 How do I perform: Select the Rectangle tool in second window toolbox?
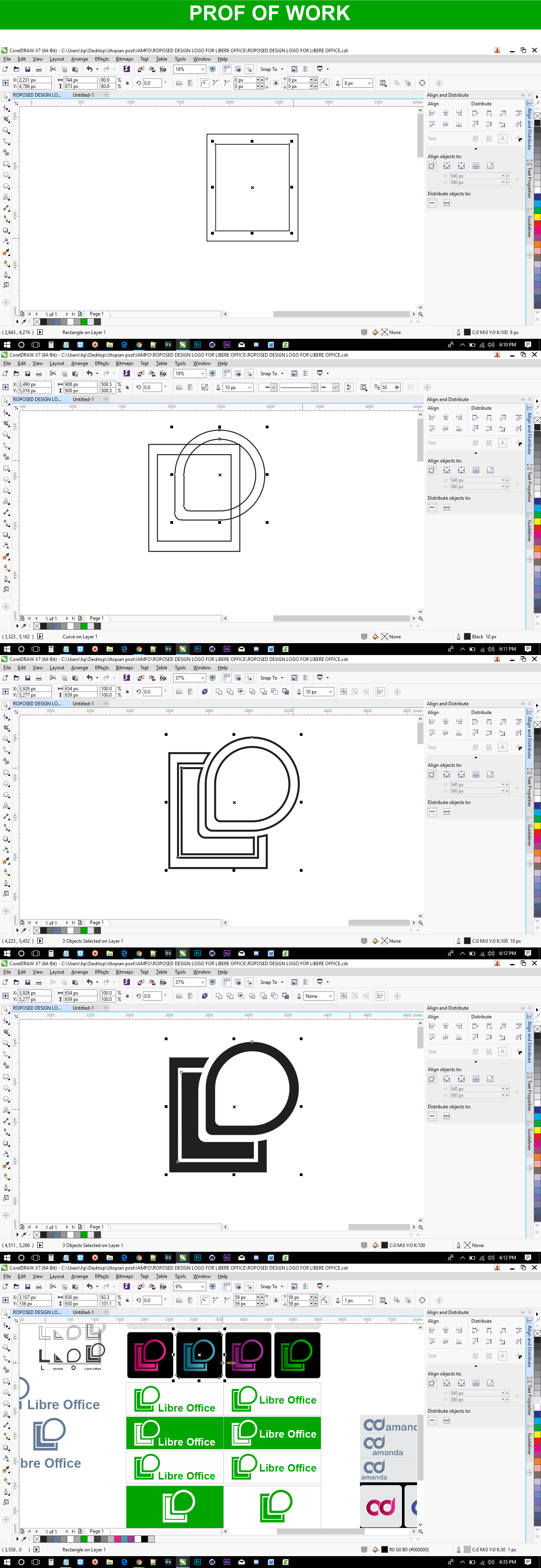[x=6, y=468]
